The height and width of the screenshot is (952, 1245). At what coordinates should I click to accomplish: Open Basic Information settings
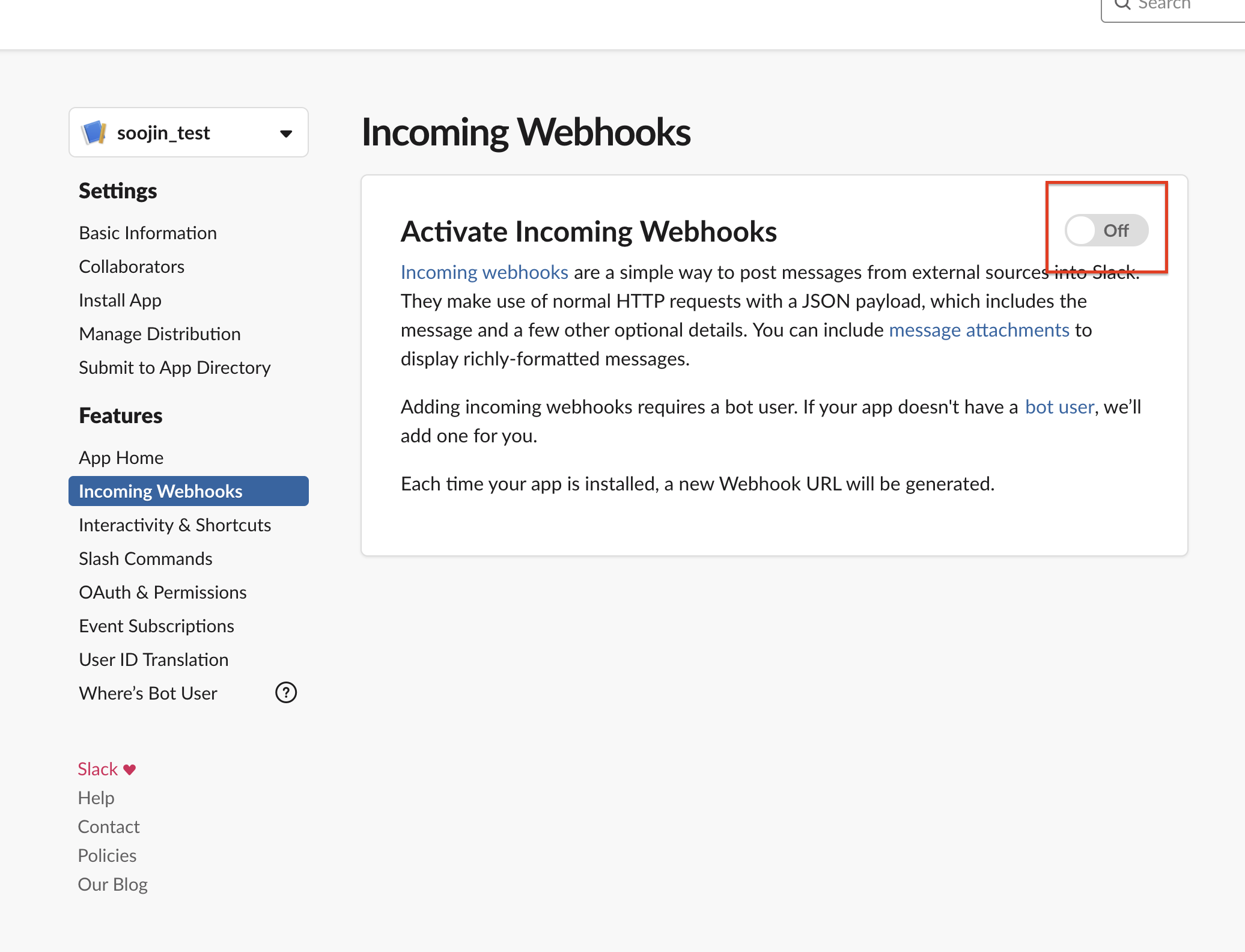pos(148,233)
